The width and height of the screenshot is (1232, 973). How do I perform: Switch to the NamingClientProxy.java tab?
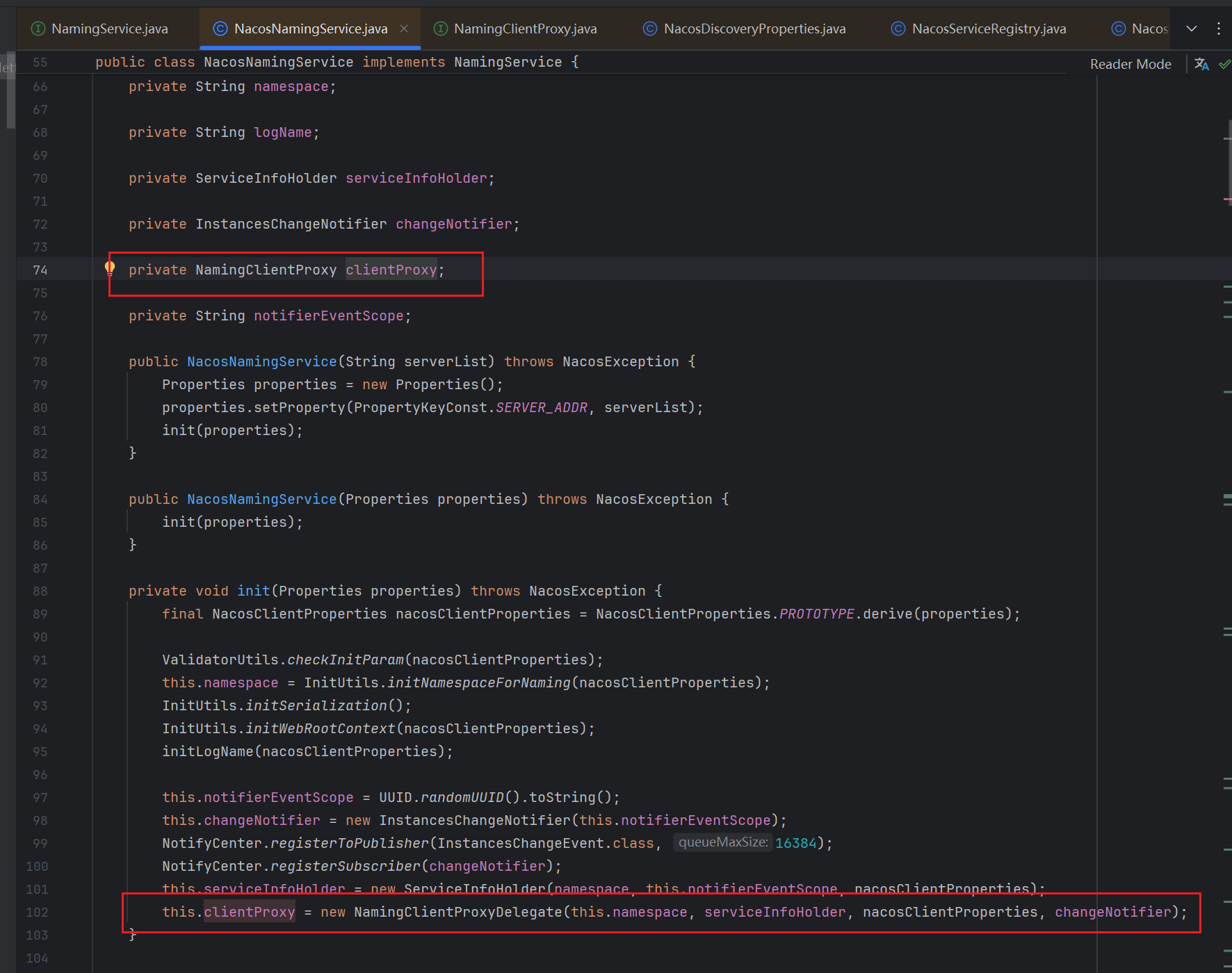point(525,28)
